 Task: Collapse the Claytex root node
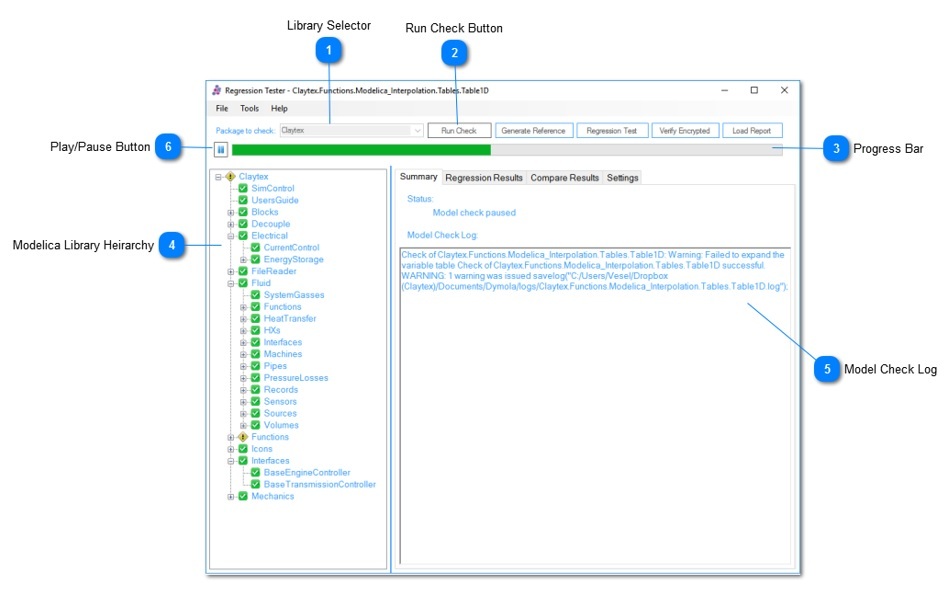pyautogui.click(x=218, y=177)
